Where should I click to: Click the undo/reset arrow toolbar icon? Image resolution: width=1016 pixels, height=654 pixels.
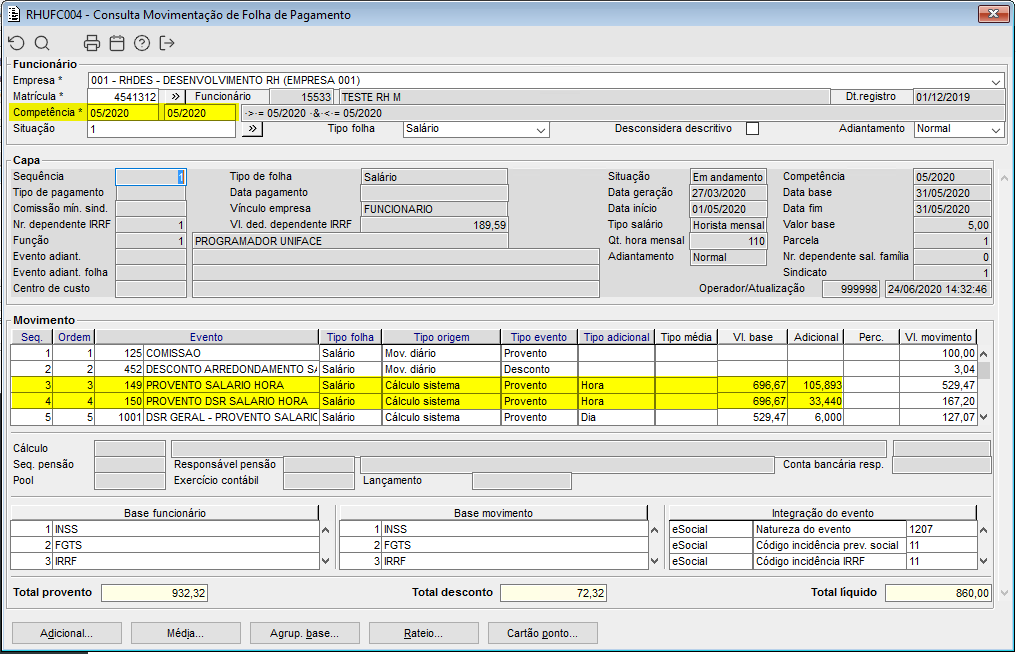(16, 43)
